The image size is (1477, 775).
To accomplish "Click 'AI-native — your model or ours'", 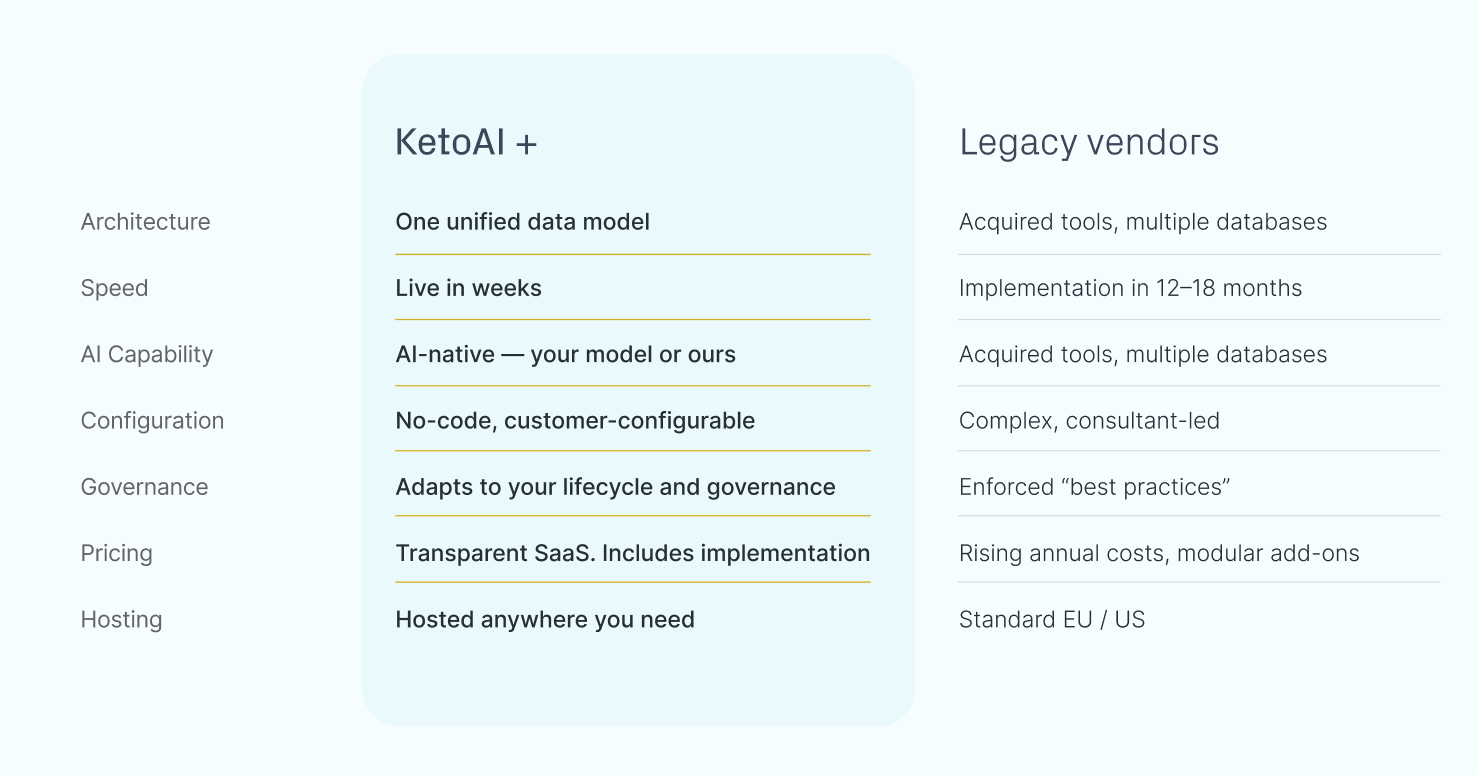I will point(566,354).
